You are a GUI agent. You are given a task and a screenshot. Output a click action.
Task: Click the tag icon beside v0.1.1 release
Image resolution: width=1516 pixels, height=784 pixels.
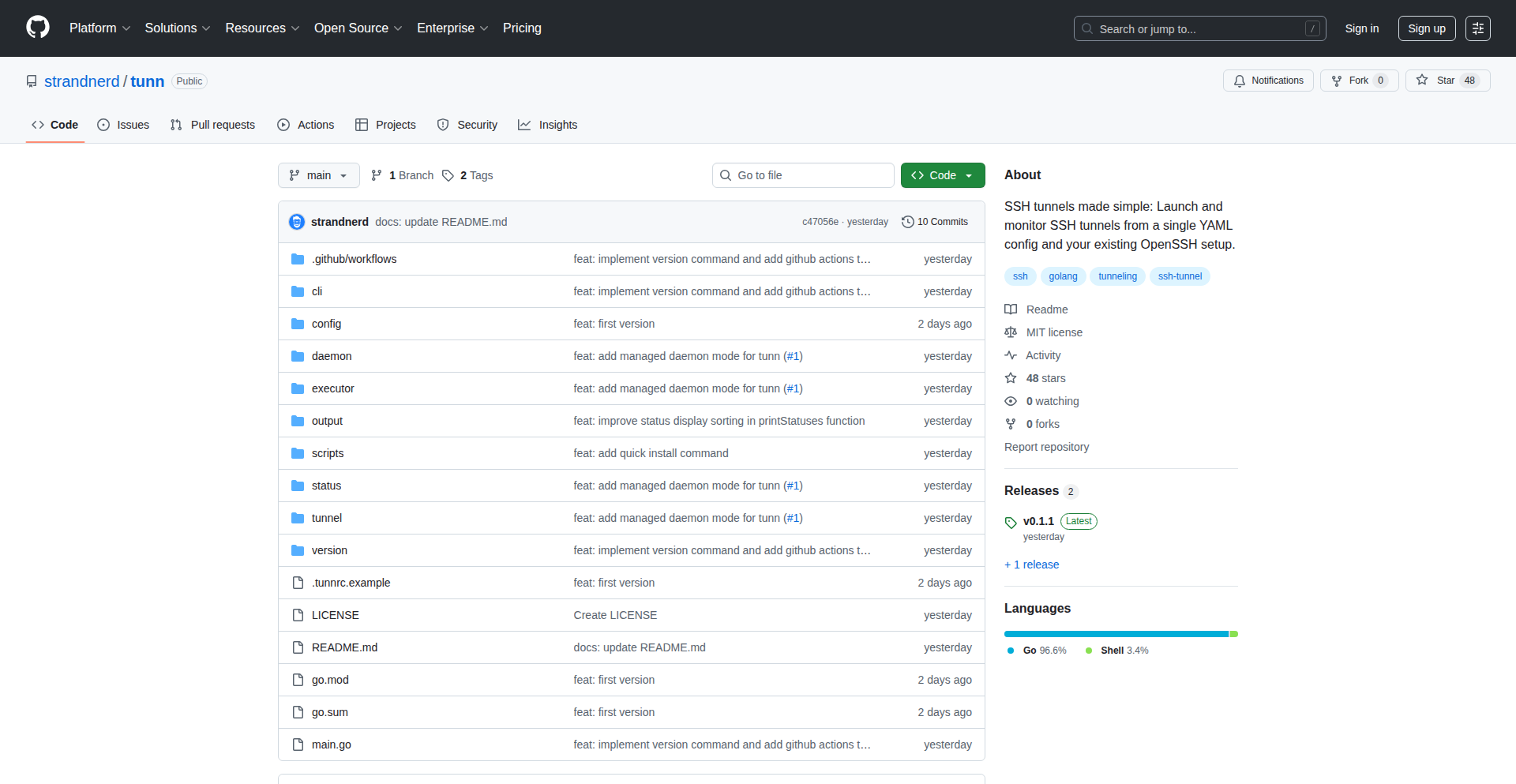tap(1011, 523)
